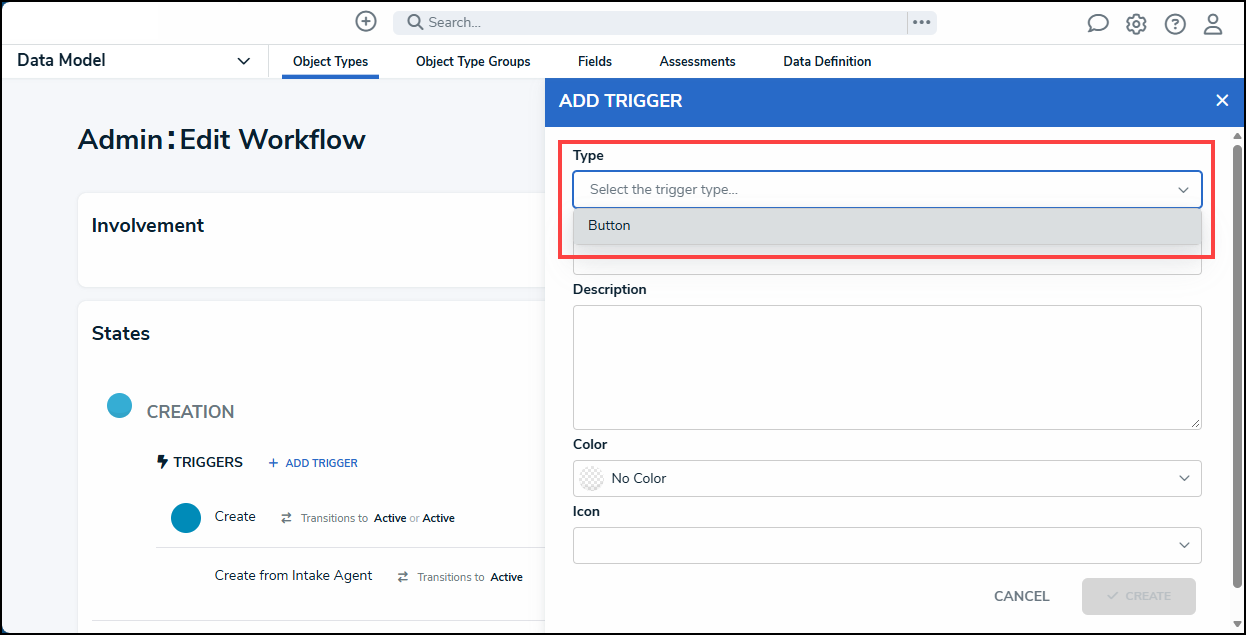Open the Create trigger

coord(235,517)
